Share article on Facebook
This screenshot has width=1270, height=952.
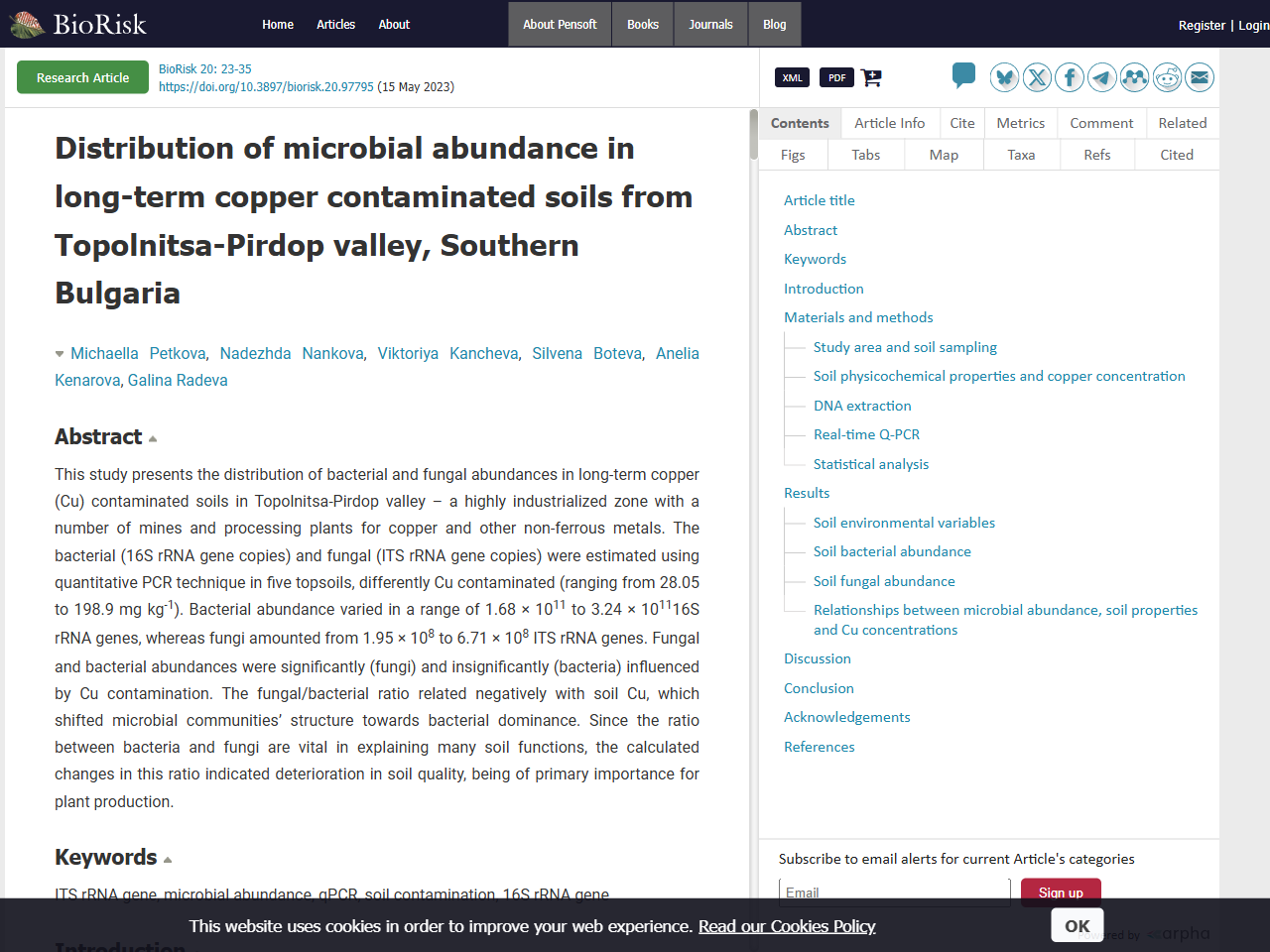[1070, 77]
